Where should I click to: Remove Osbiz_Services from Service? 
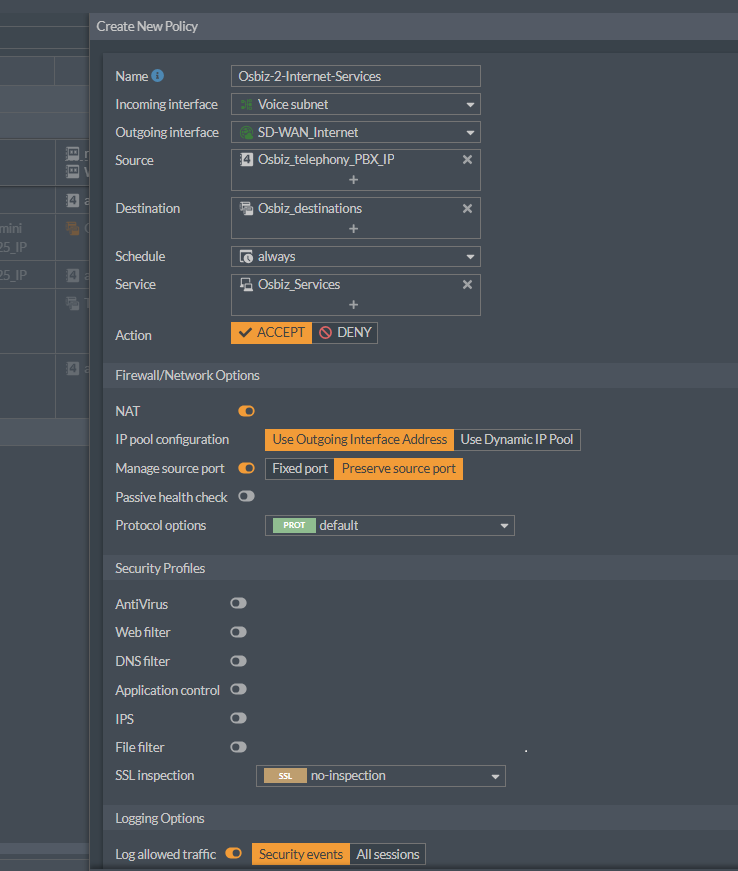click(x=468, y=284)
